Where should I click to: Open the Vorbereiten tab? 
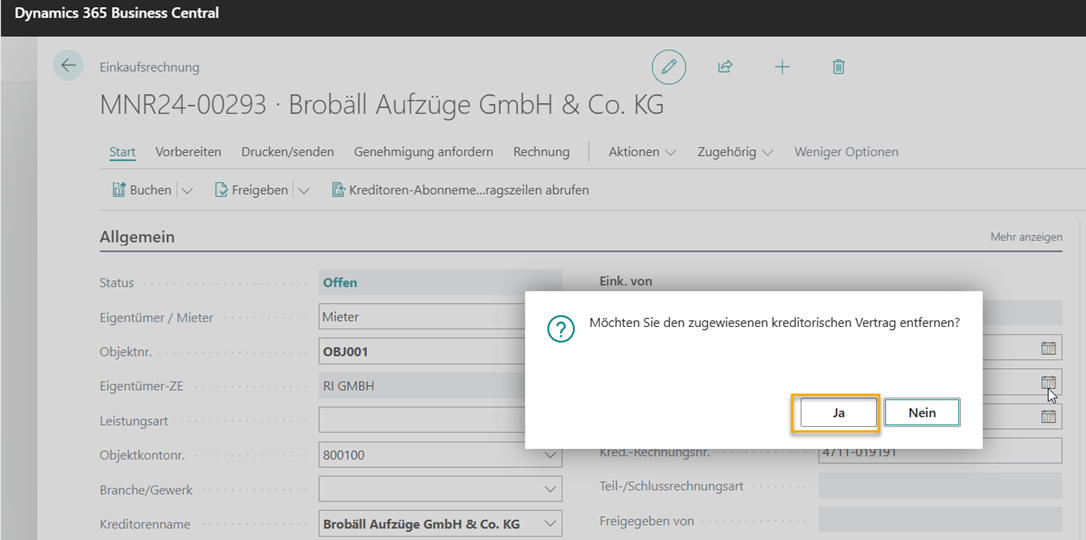(188, 152)
